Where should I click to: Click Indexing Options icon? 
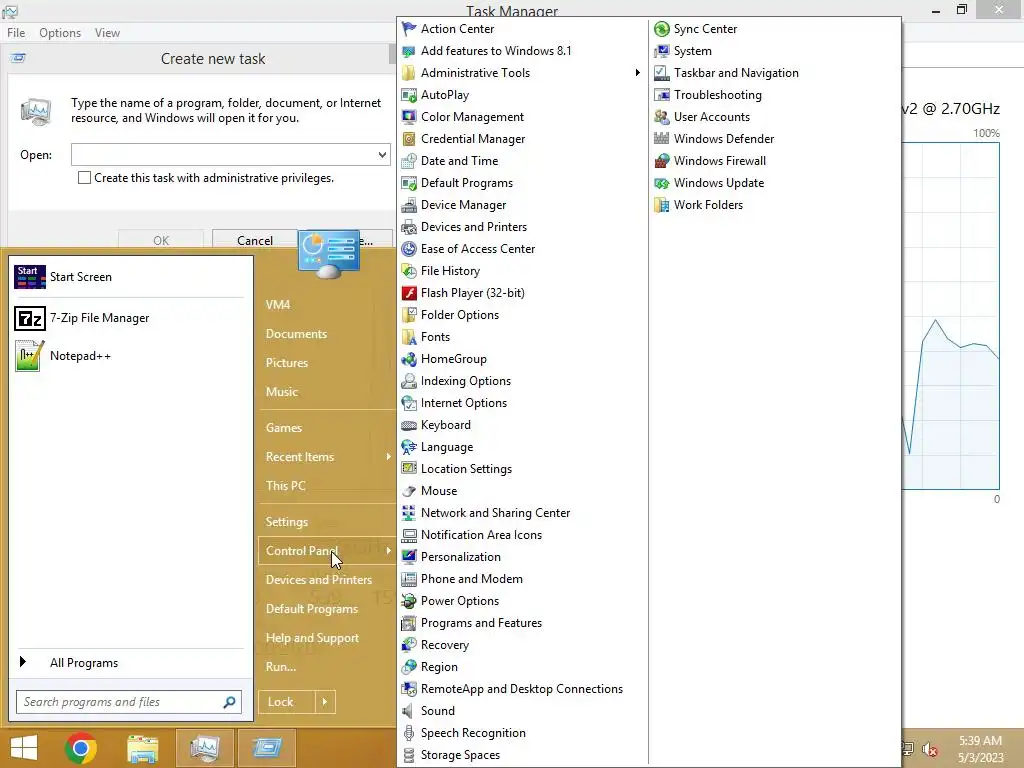[x=409, y=381]
